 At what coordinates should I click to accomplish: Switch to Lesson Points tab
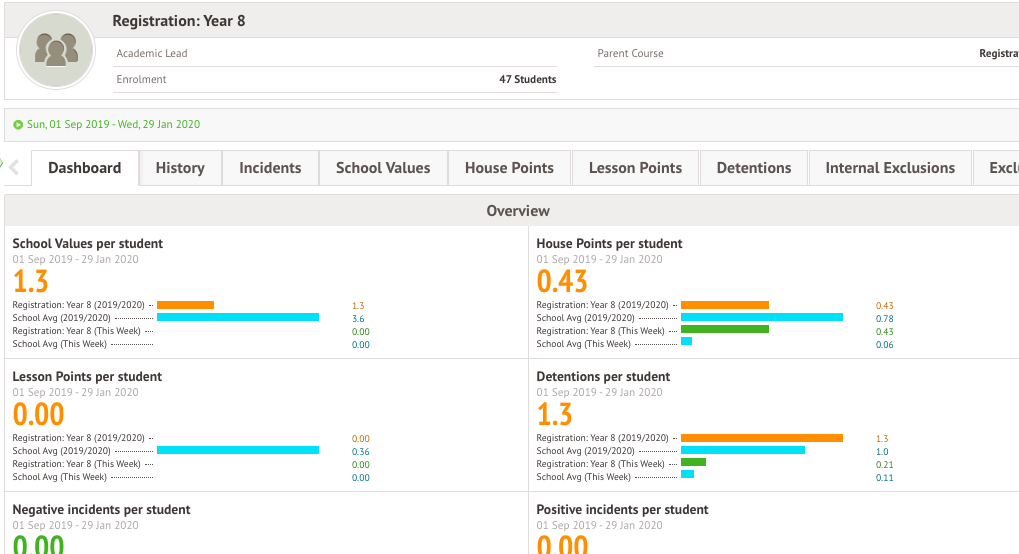pos(635,168)
